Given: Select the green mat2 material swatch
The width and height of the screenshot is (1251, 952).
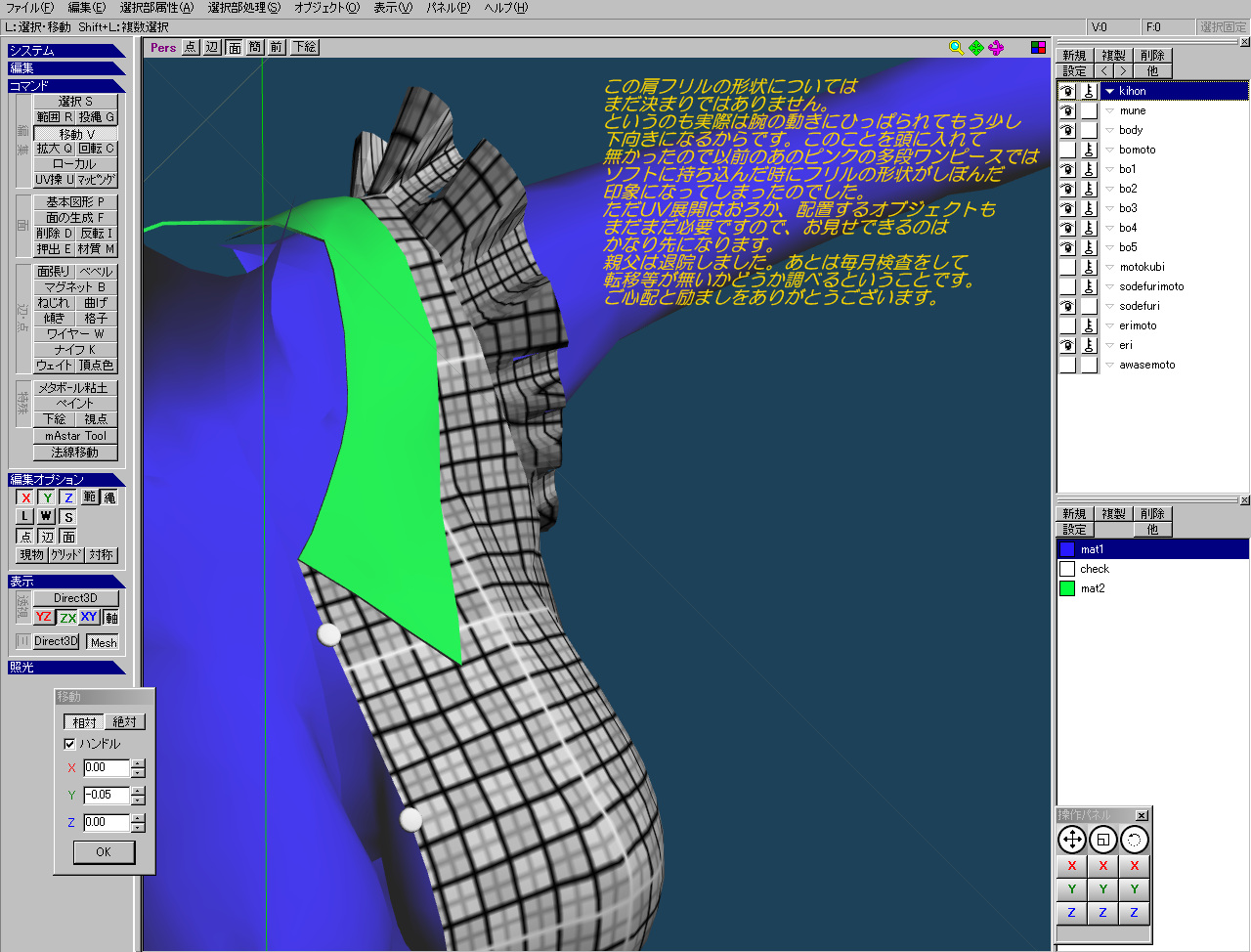Looking at the screenshot, I should coord(1067,588).
